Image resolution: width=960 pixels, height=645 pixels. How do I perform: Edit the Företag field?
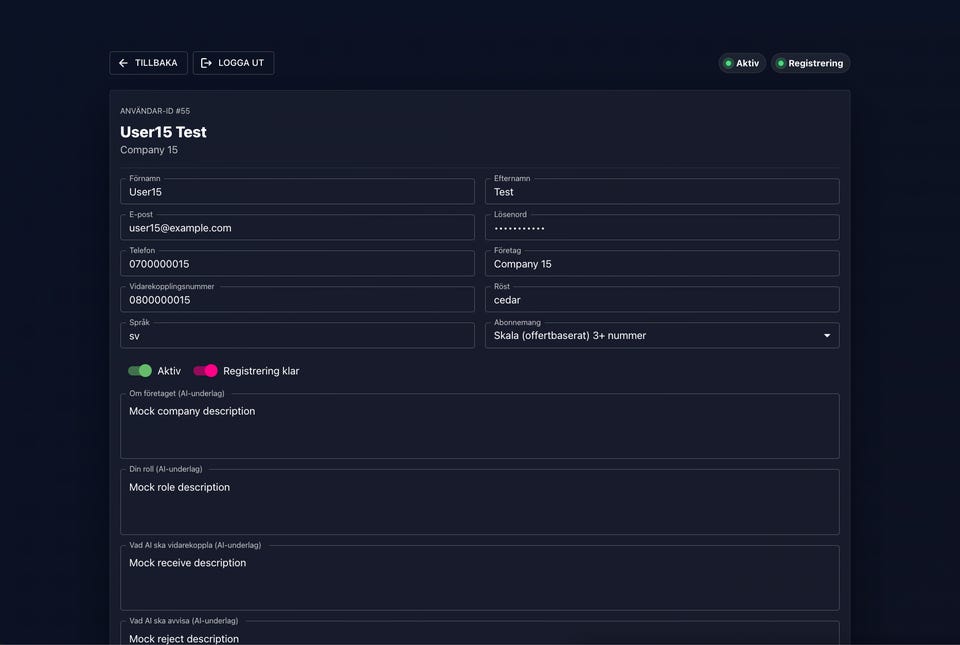click(662, 264)
